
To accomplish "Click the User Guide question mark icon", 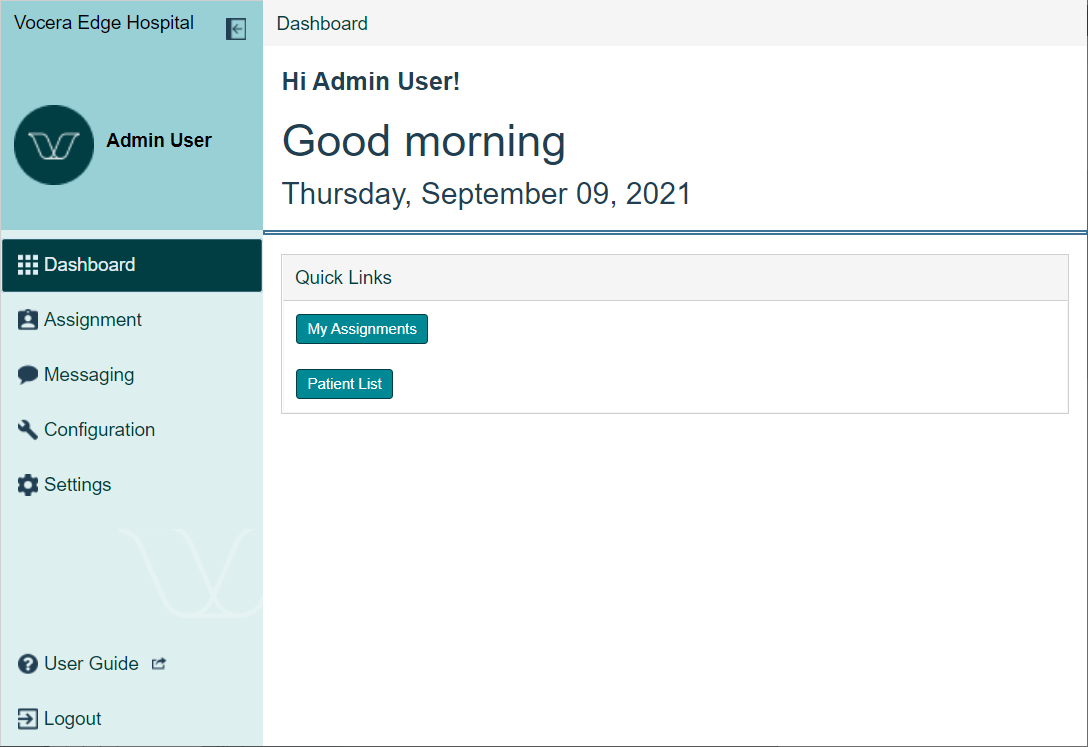I will point(28,664).
